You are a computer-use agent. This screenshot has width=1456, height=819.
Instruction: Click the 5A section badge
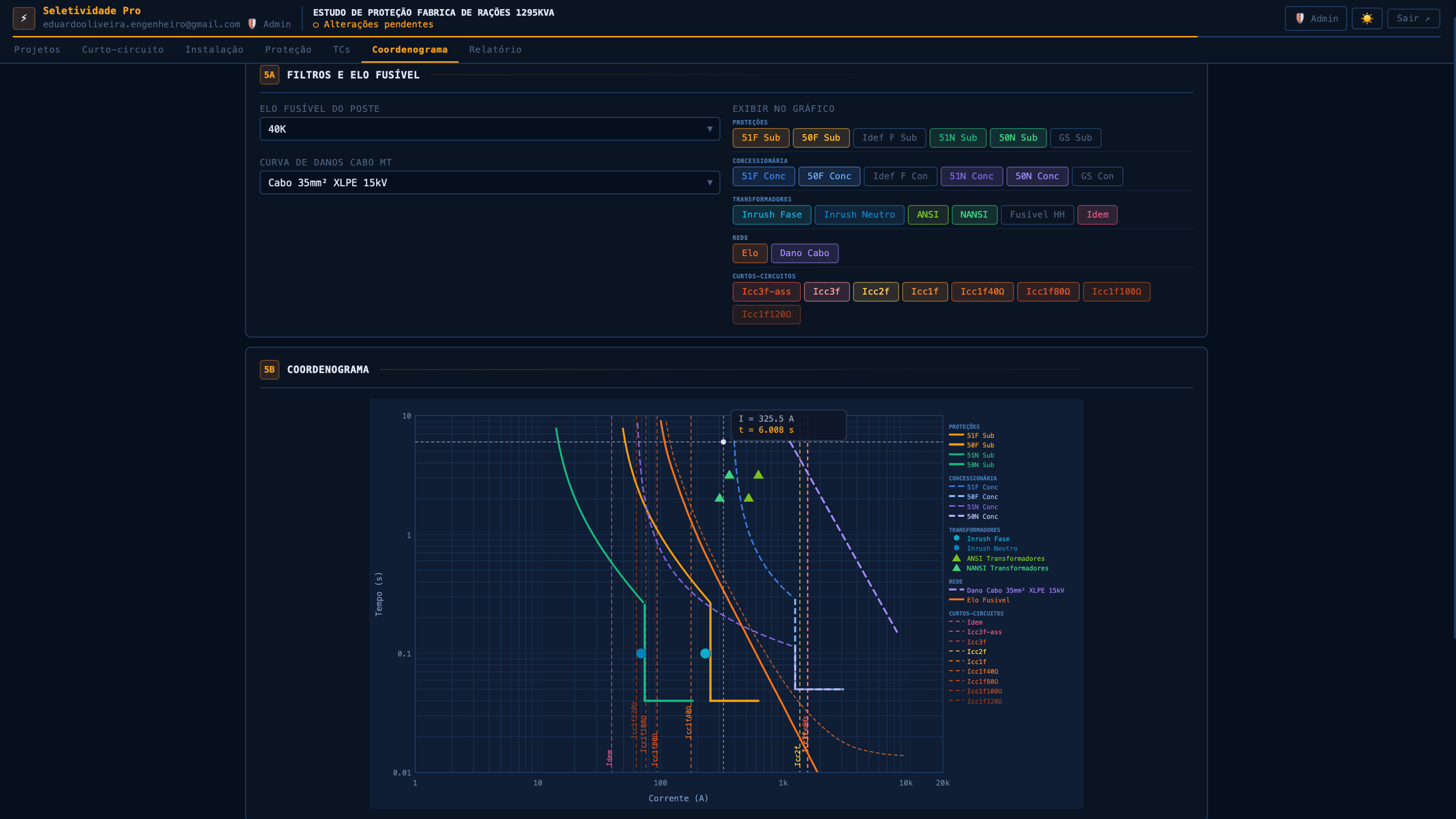coord(269,74)
